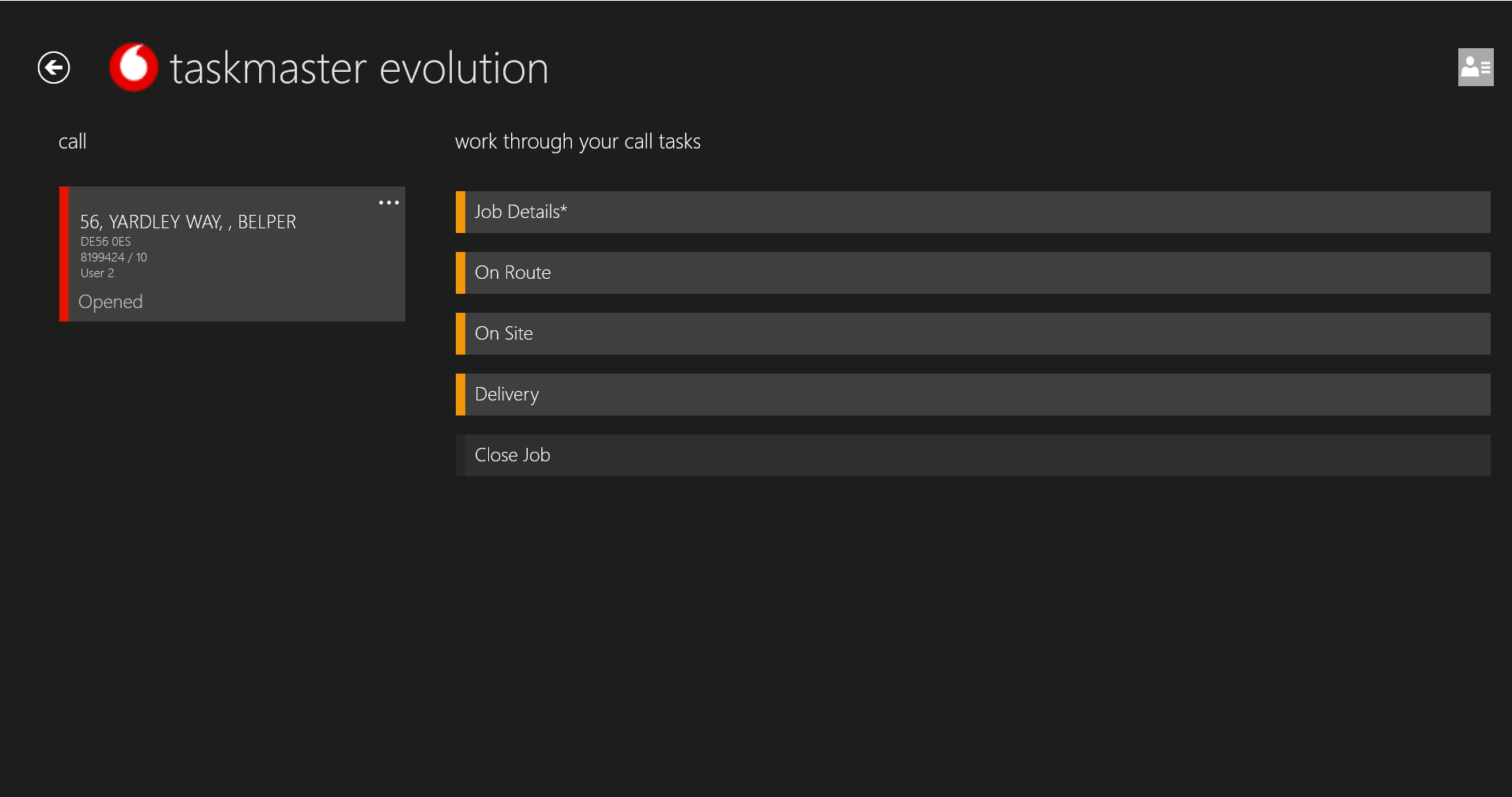
Task: Click the orange marker beside On Route
Action: 461,273
